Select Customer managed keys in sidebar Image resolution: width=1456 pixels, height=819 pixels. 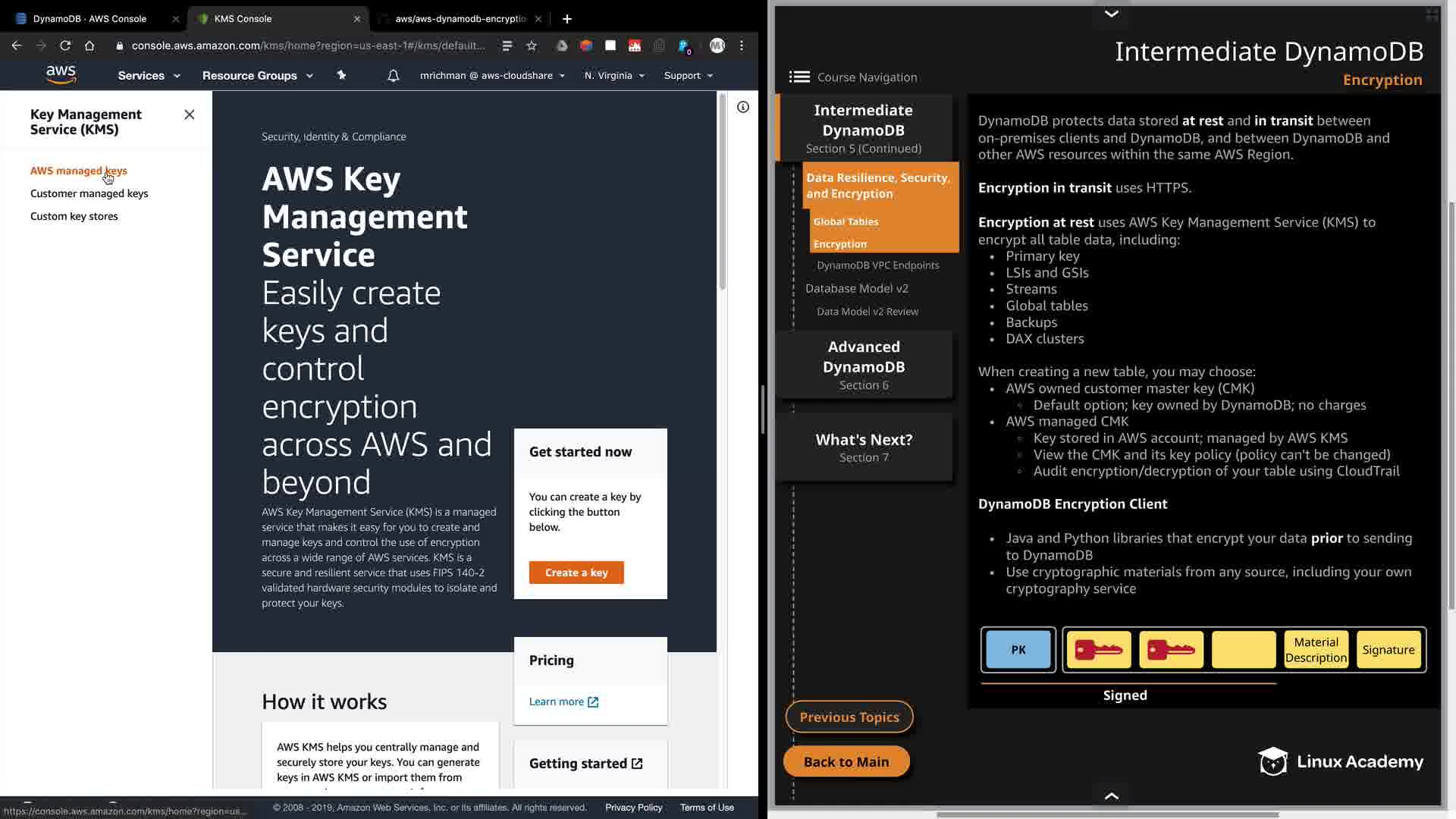coord(89,193)
